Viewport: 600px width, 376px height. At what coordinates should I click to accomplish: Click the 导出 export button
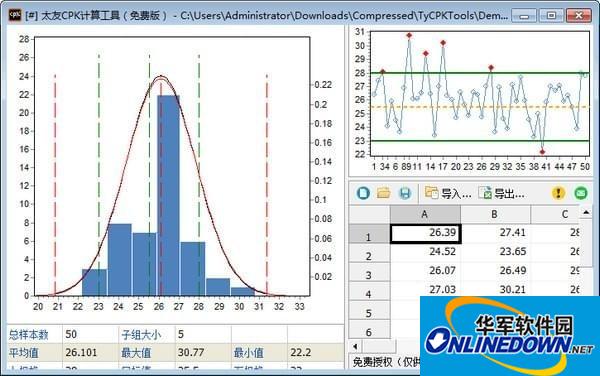(x=501, y=193)
